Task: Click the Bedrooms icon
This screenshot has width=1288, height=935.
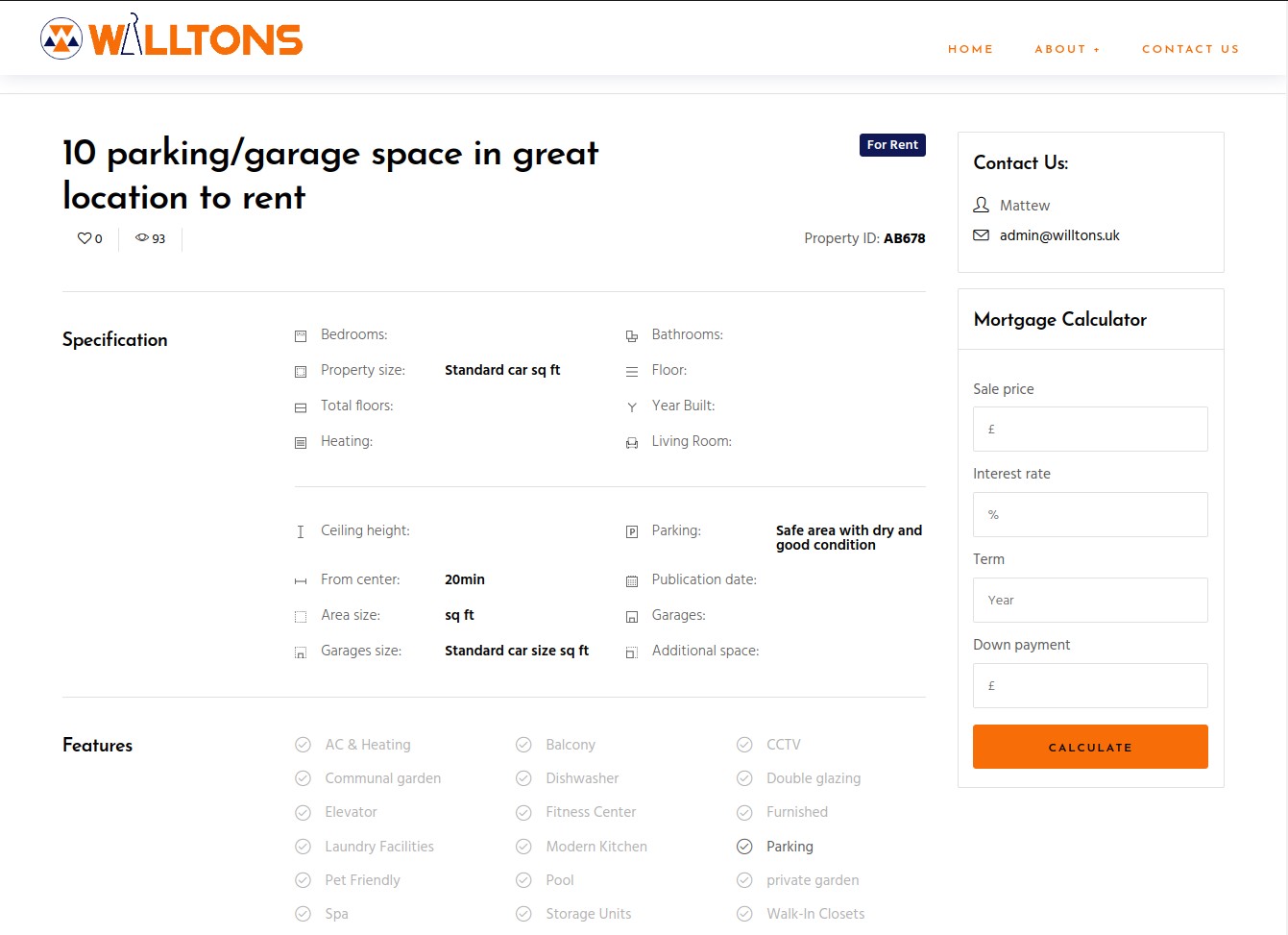Action: pyautogui.click(x=301, y=336)
